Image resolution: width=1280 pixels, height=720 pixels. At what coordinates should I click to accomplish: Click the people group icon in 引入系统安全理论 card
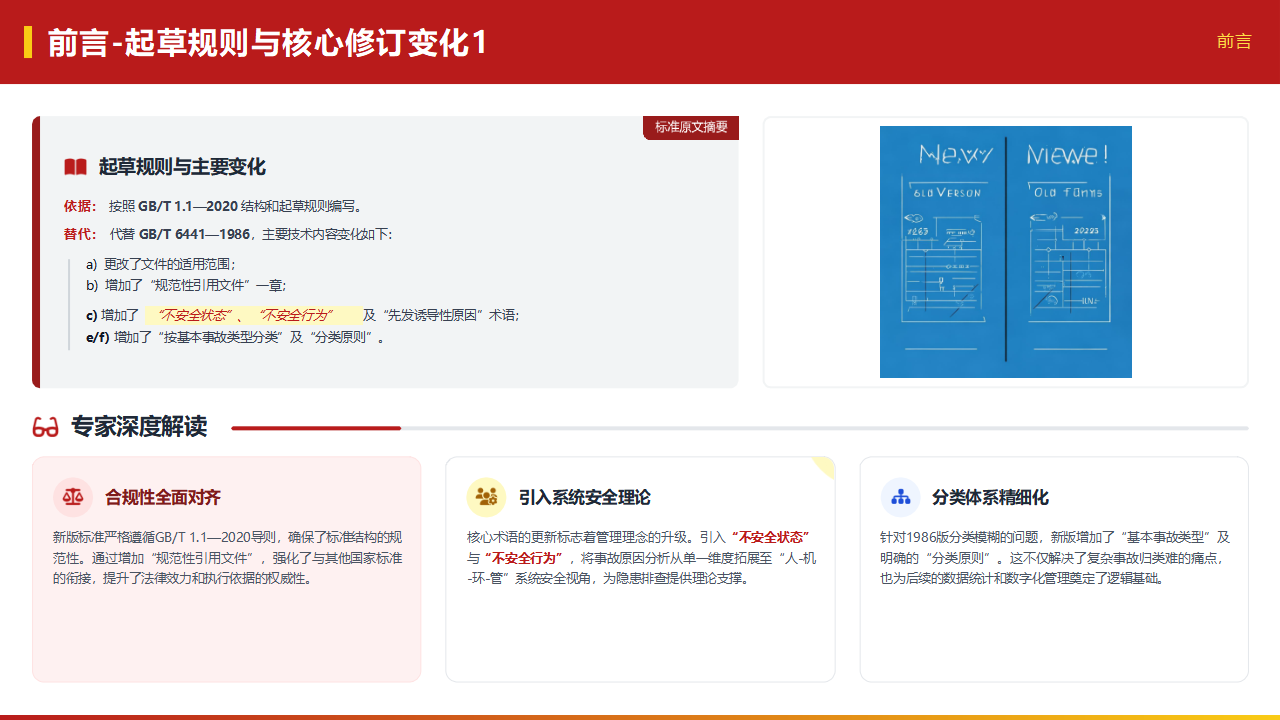(487, 497)
